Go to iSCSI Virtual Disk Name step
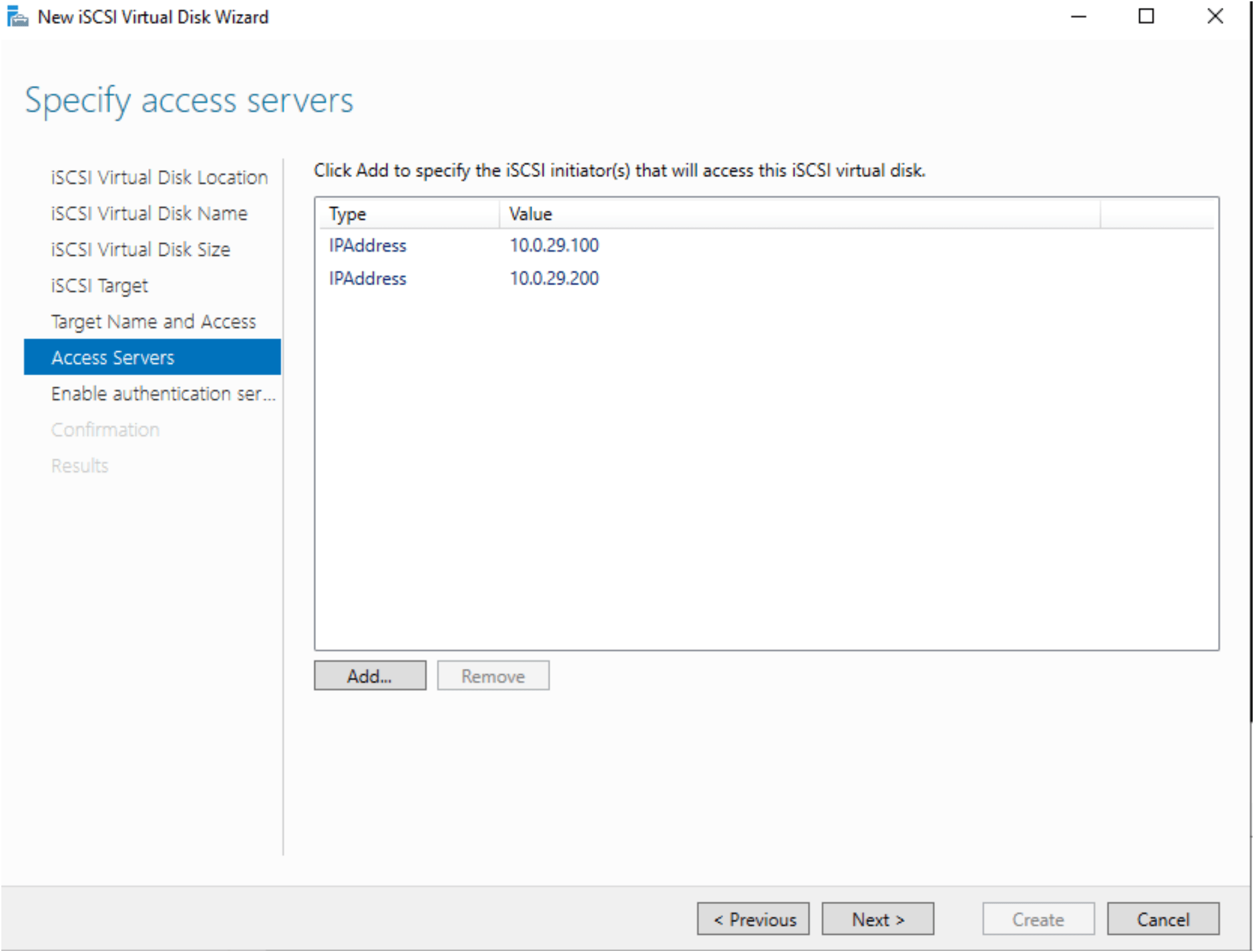The image size is (1254, 952). (x=149, y=213)
